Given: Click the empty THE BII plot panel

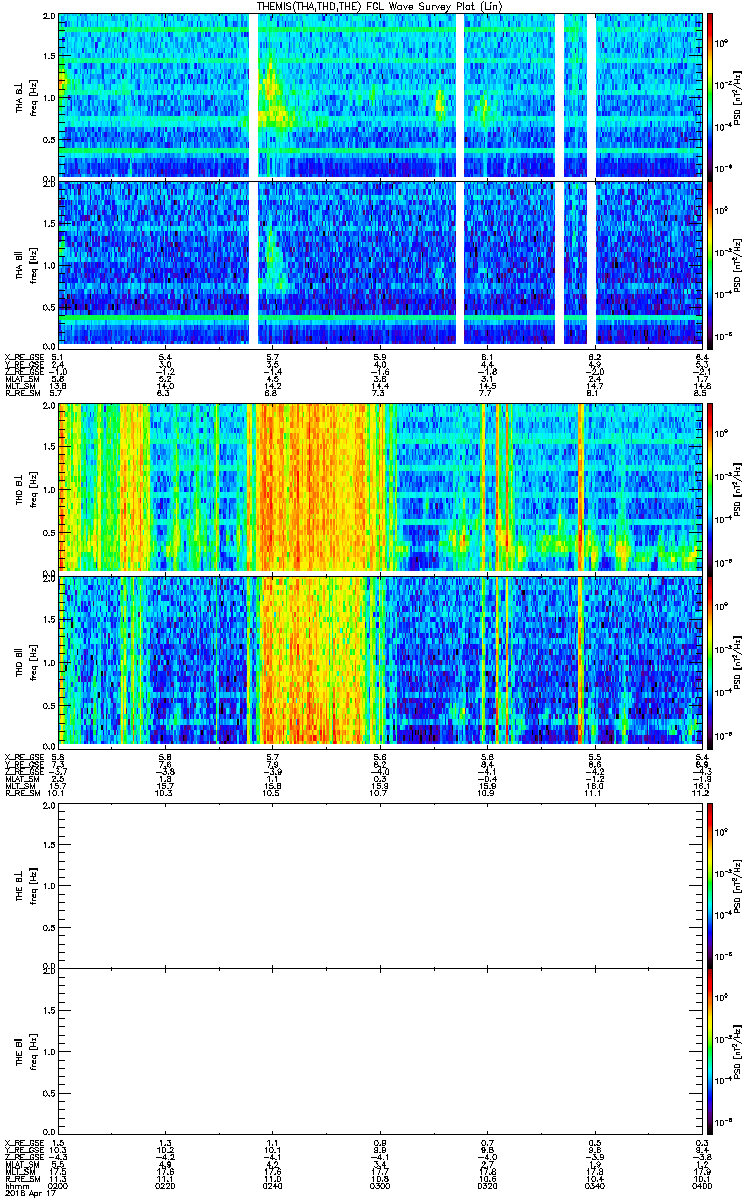Looking at the screenshot, I should click(x=381, y=1051).
